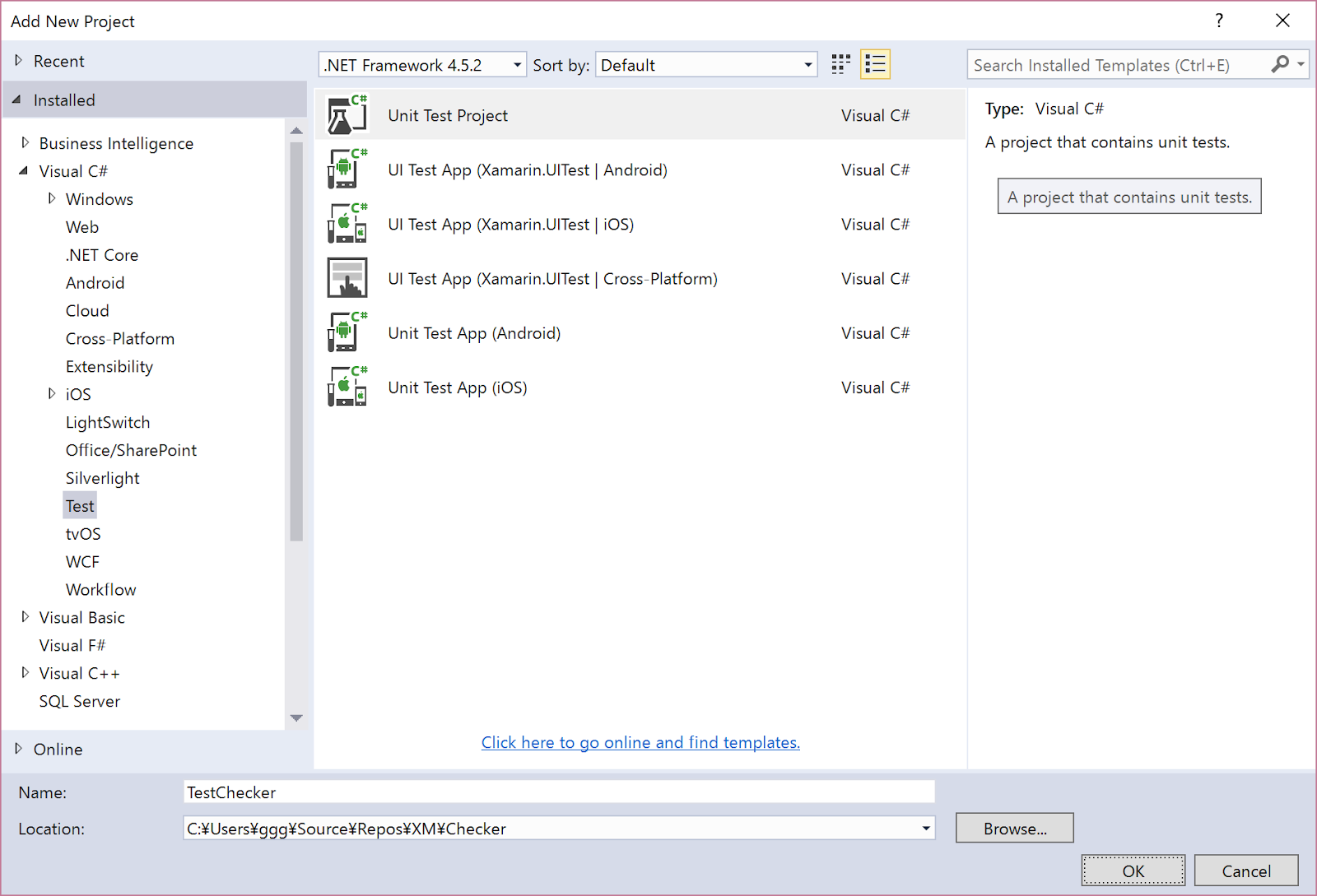Select the Visual F# category
Image resolution: width=1317 pixels, height=896 pixels.
pyautogui.click(x=72, y=646)
